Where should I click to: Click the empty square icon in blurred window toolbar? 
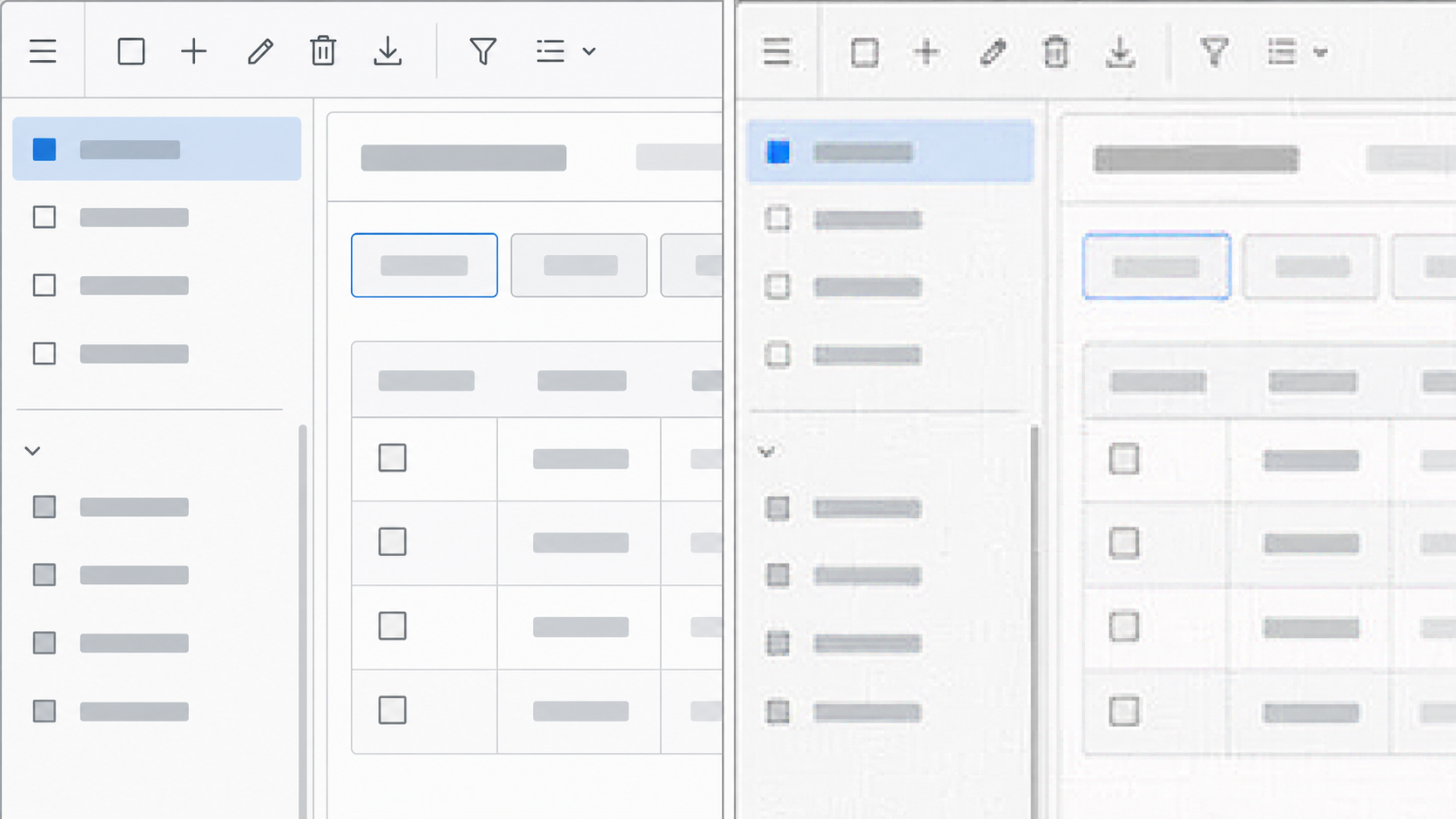(x=865, y=52)
